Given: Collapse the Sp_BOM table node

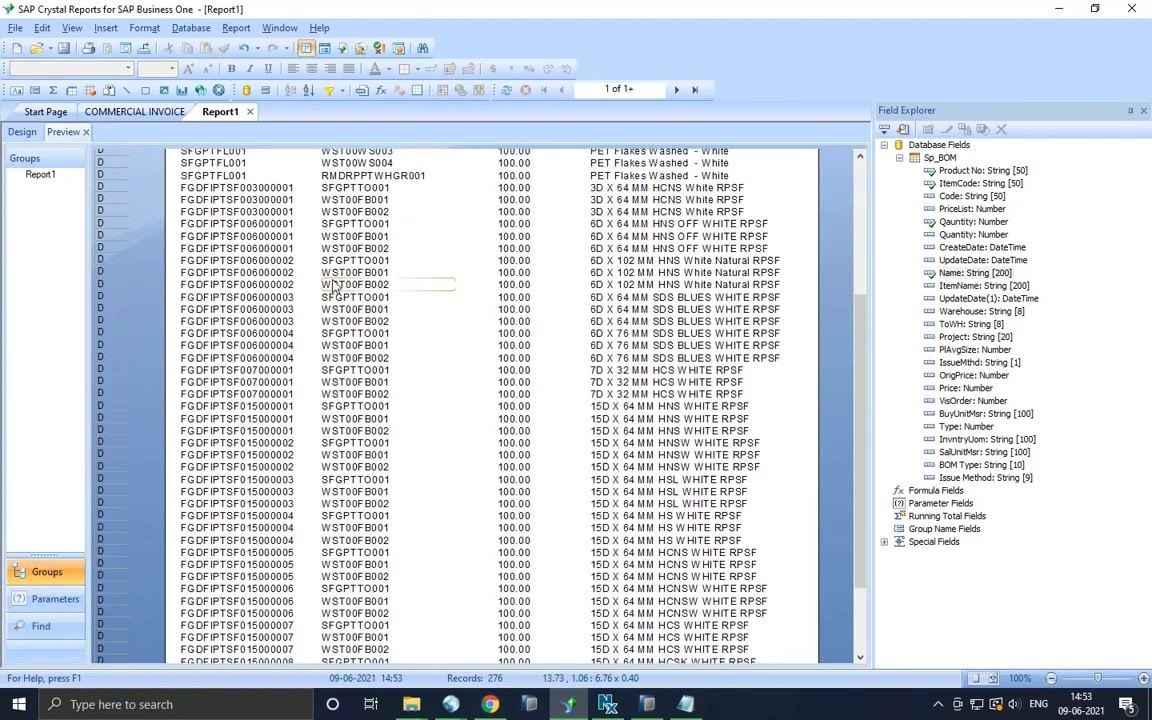Looking at the screenshot, I should pyautogui.click(x=899, y=158).
